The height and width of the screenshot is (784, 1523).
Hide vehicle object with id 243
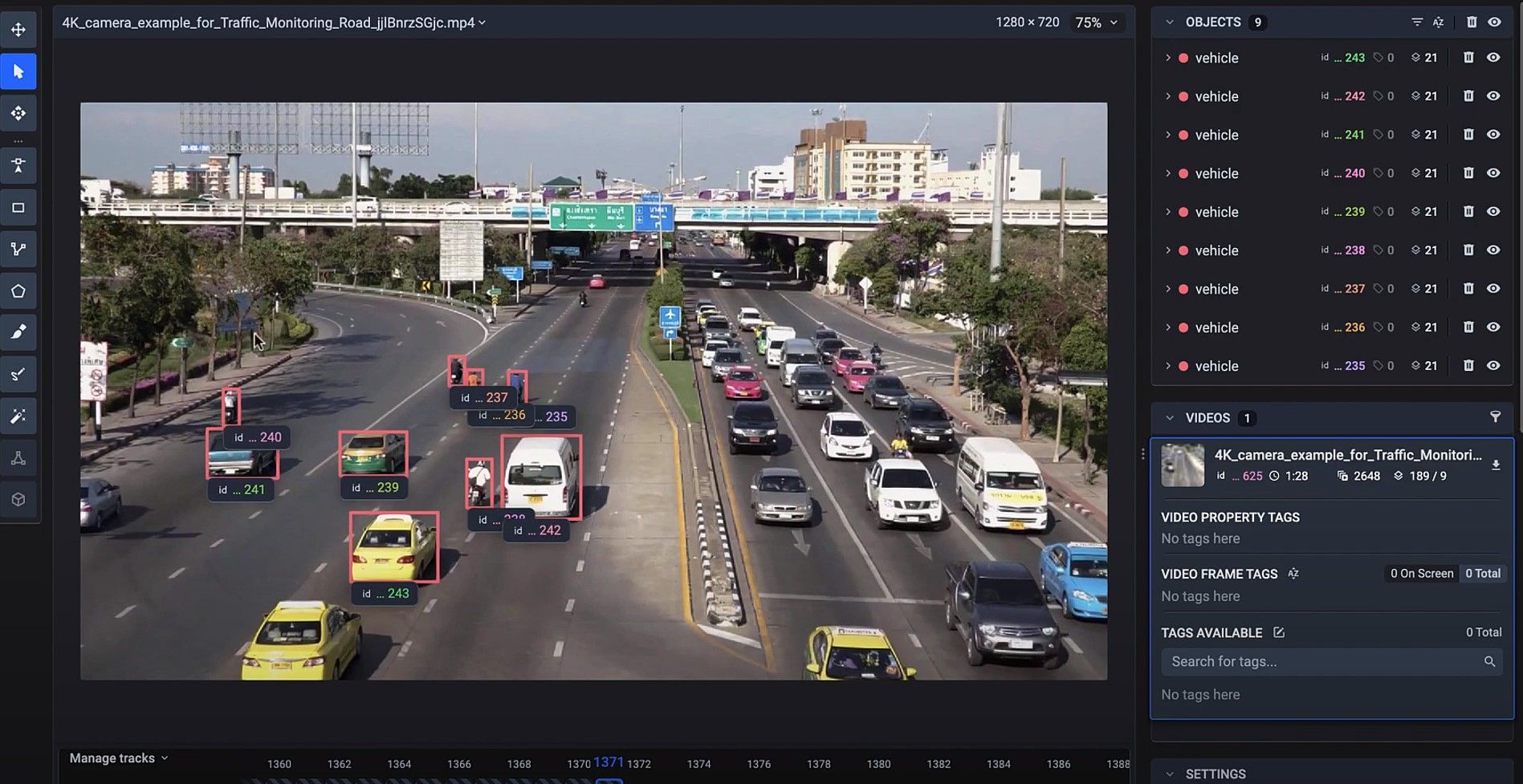(1493, 57)
